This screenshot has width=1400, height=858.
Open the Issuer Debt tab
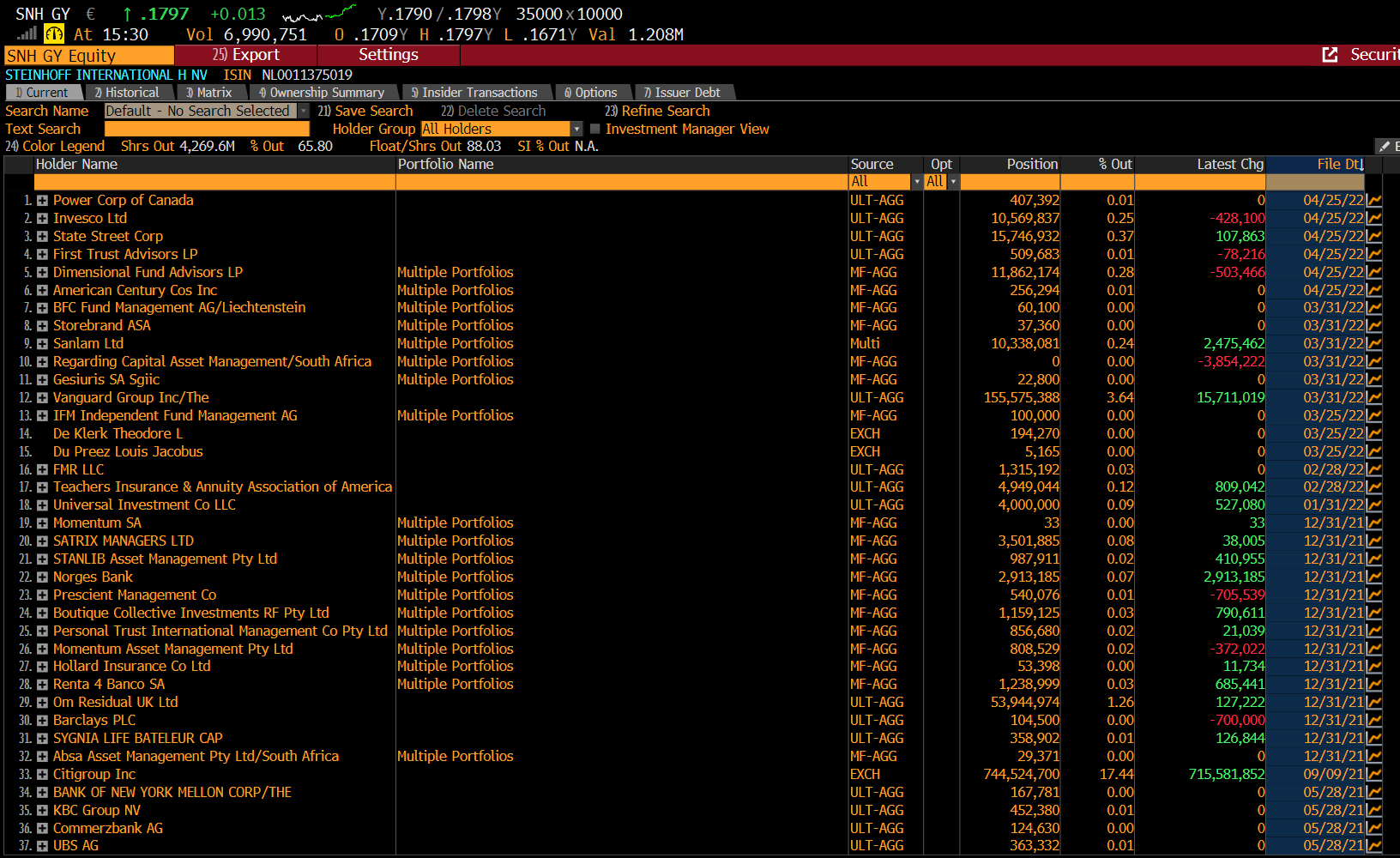pos(682,93)
